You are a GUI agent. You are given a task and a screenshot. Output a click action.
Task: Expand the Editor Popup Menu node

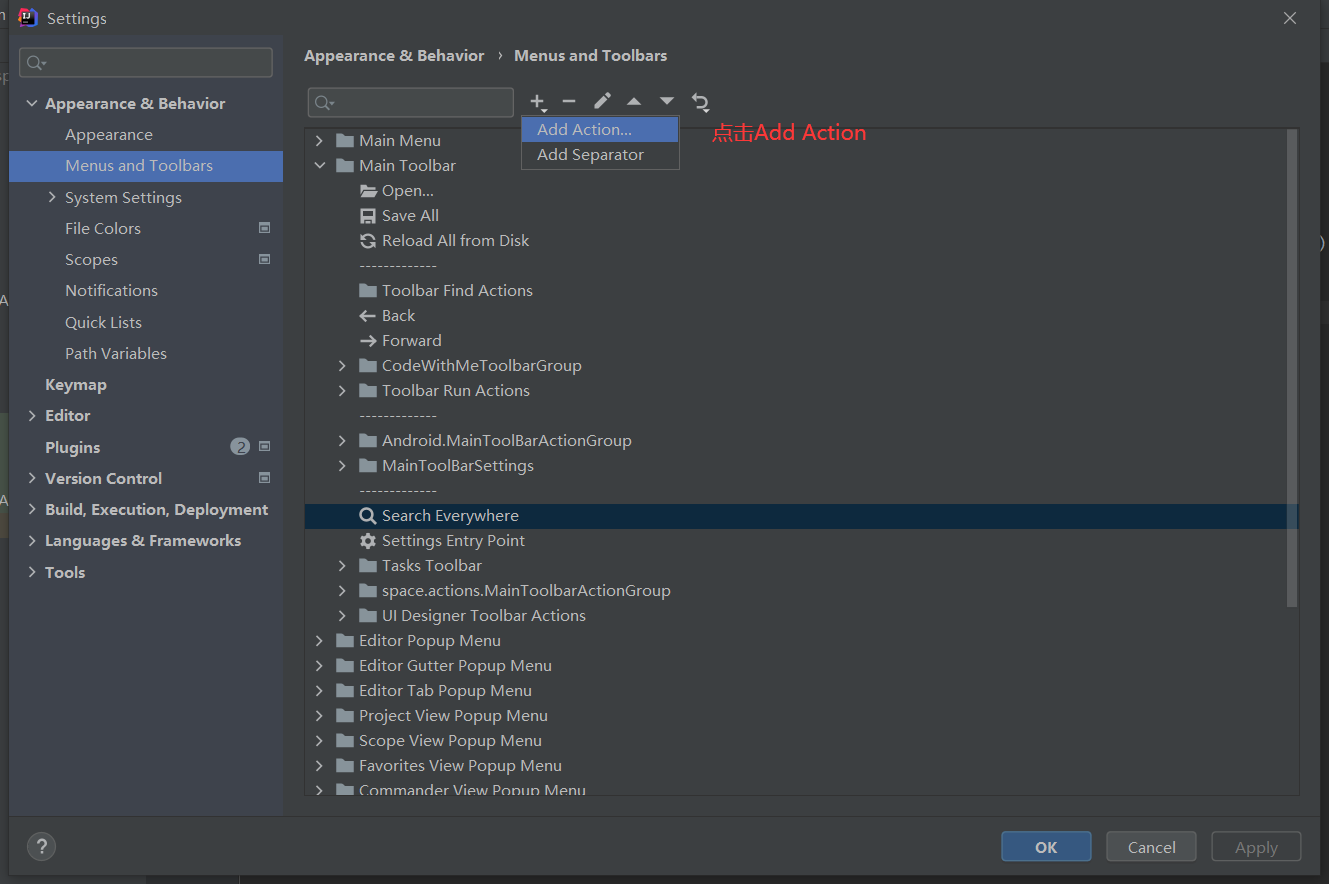click(320, 641)
